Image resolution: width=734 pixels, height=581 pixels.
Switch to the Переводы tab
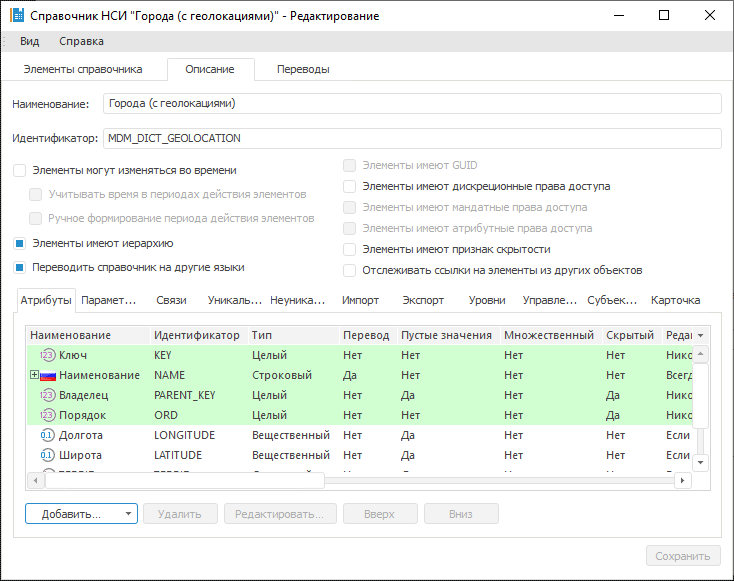[303, 69]
